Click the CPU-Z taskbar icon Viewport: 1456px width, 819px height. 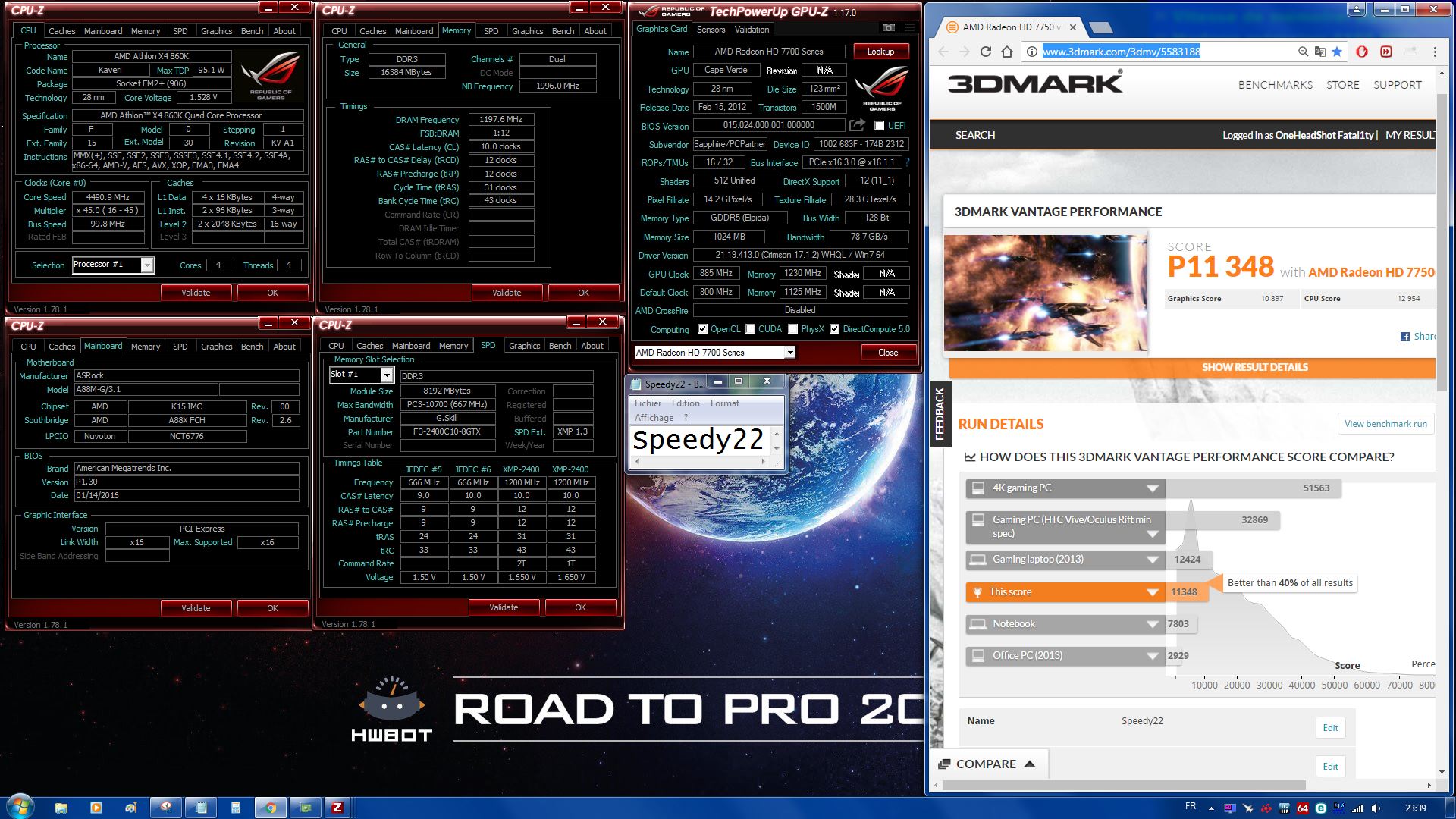pos(337,808)
